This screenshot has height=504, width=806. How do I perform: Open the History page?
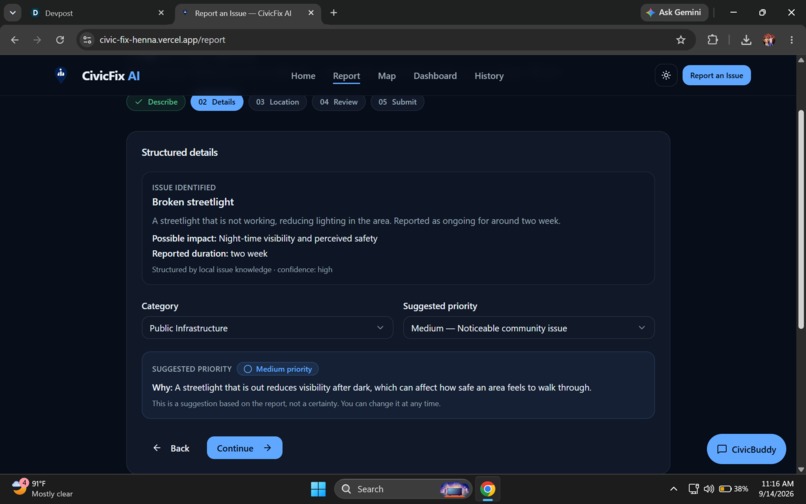click(489, 76)
